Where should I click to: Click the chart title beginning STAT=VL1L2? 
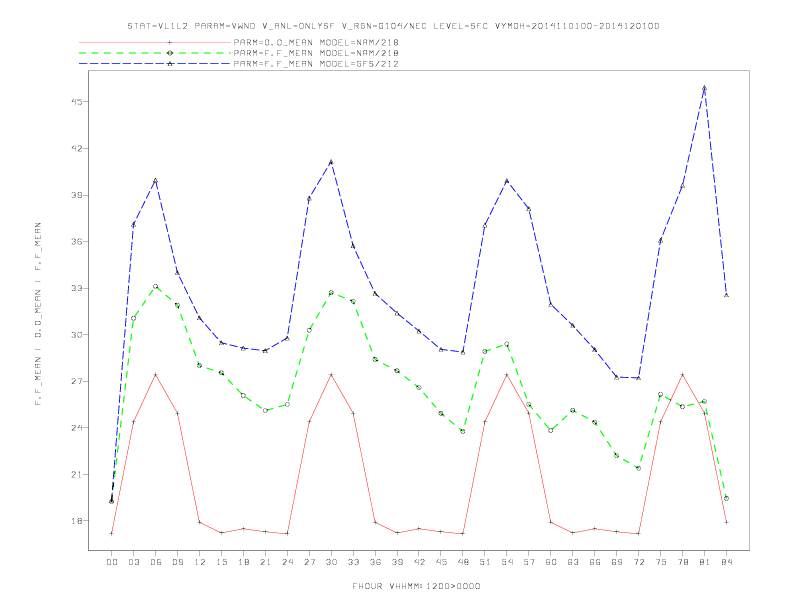393,26
